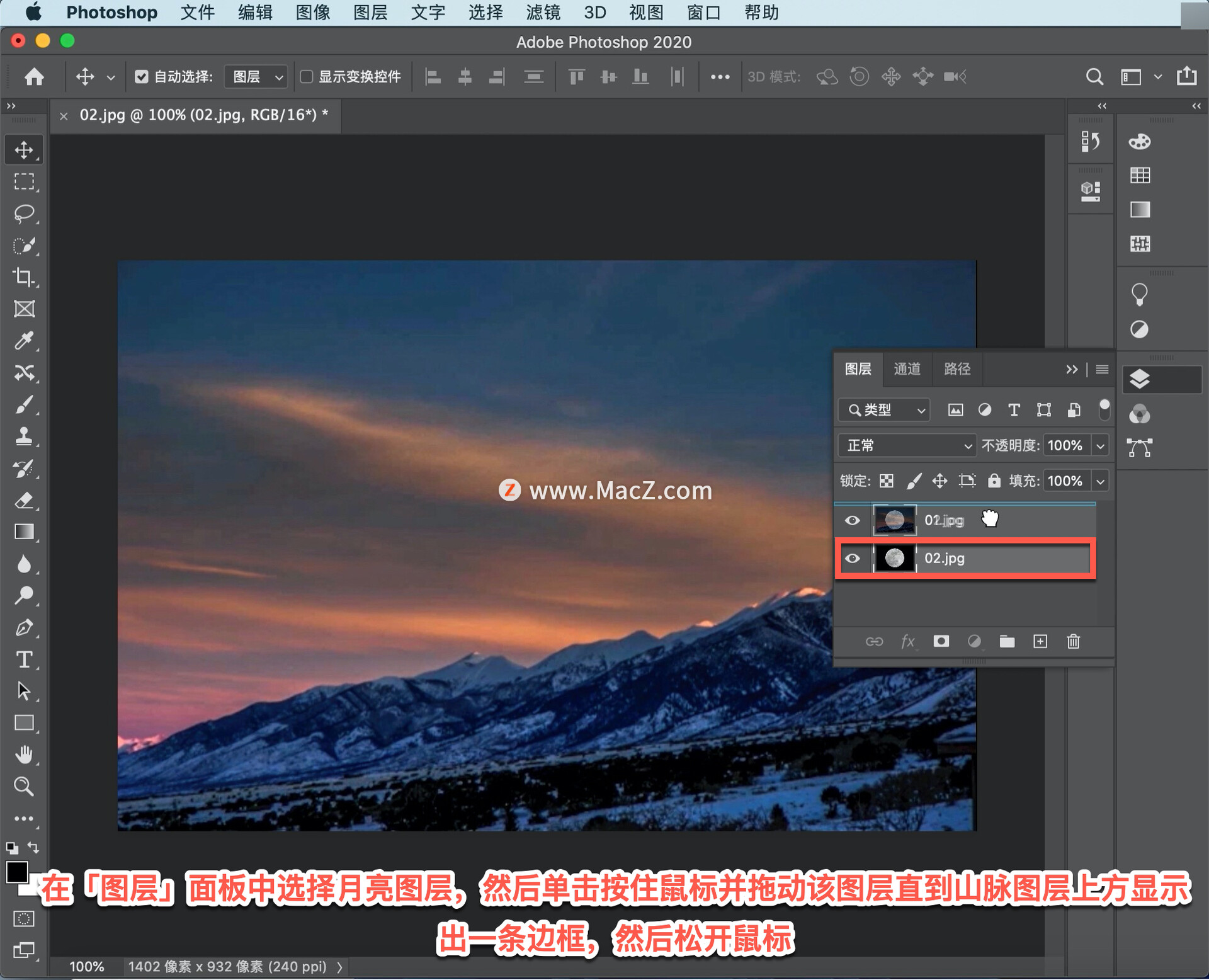Select the Zoom tool in toolbox
This screenshot has width=1209, height=980.
(x=24, y=786)
